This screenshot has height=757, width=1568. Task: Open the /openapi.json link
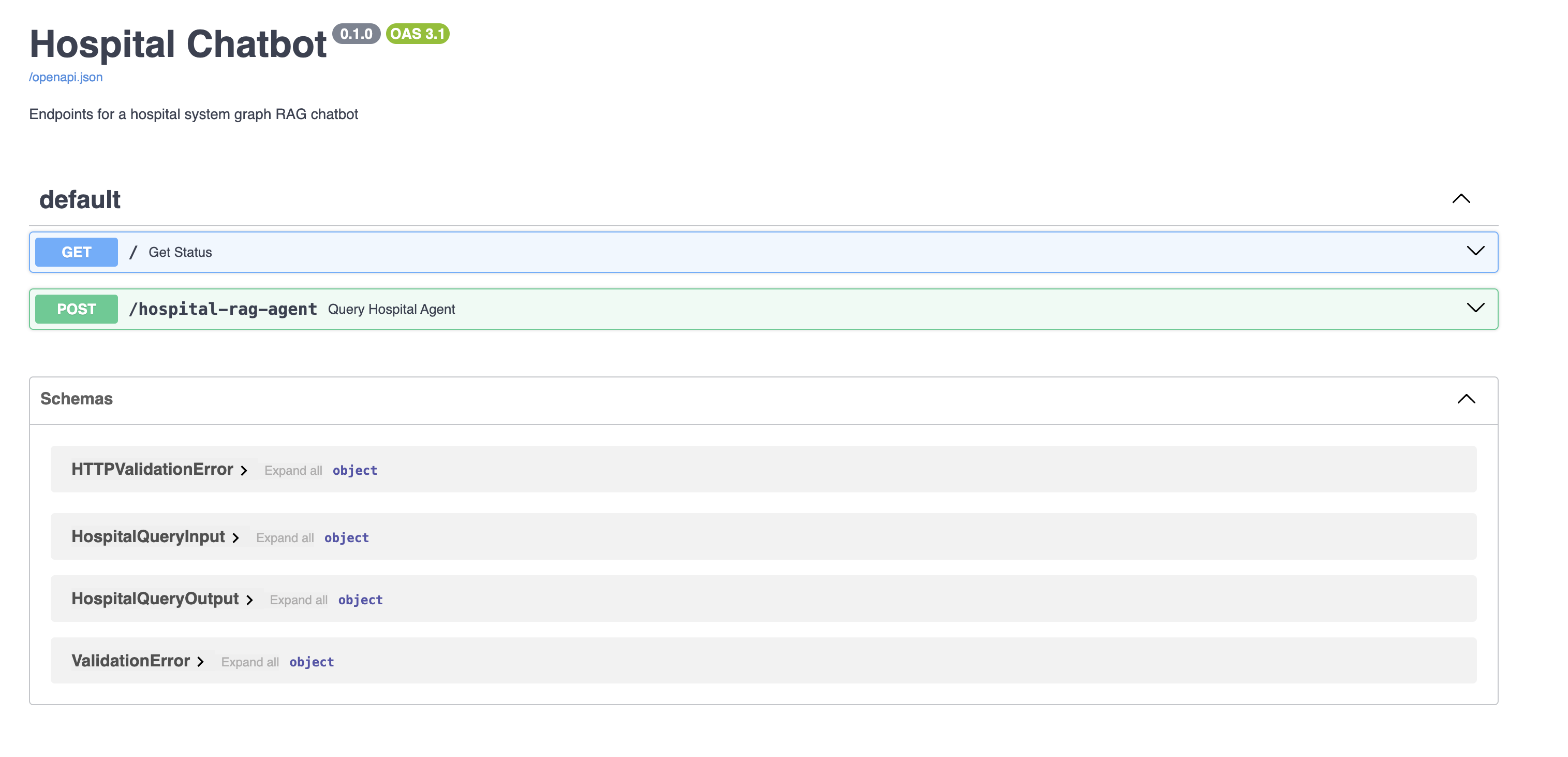[x=66, y=77]
